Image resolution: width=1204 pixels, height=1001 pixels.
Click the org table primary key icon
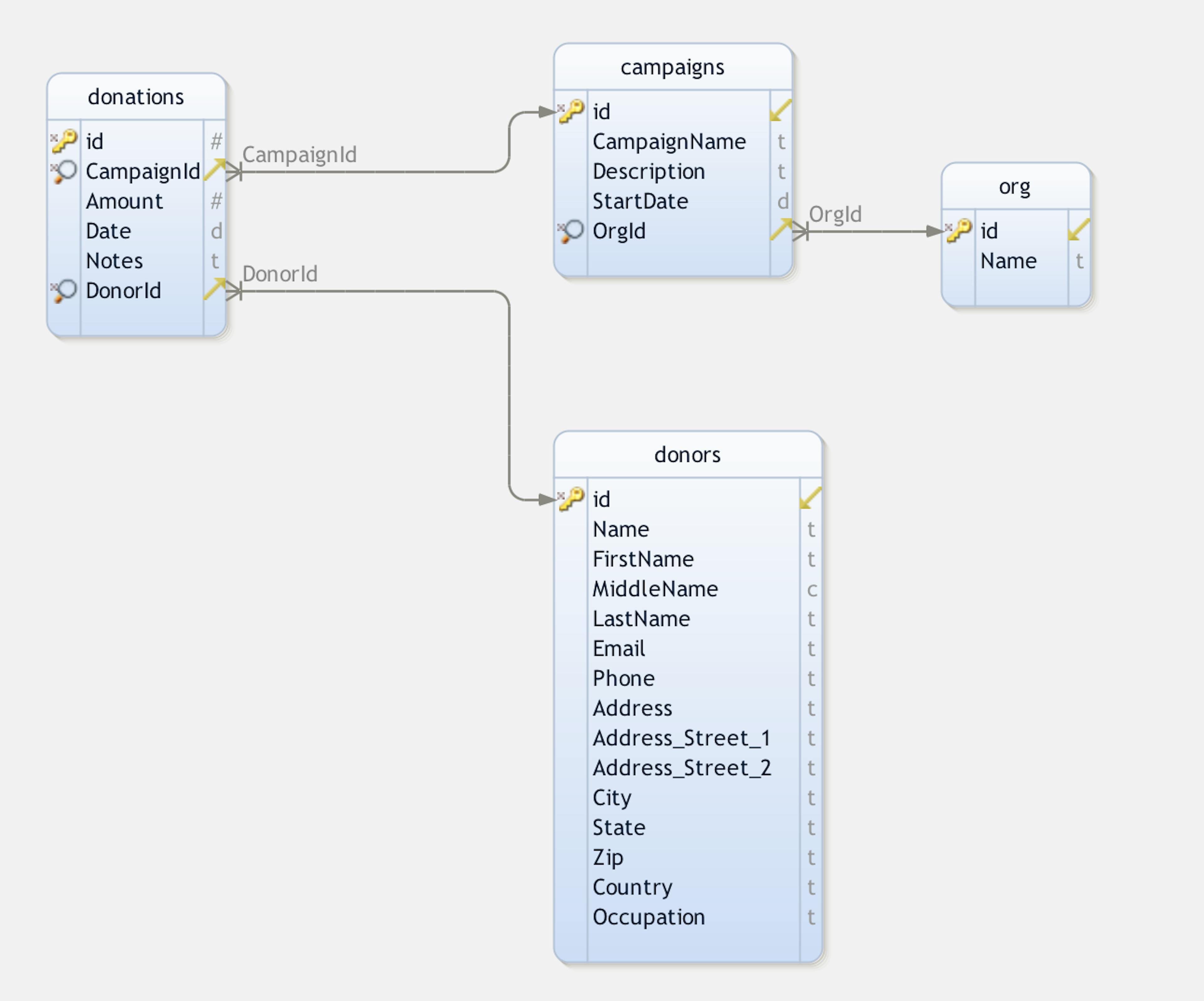pyautogui.click(x=958, y=231)
